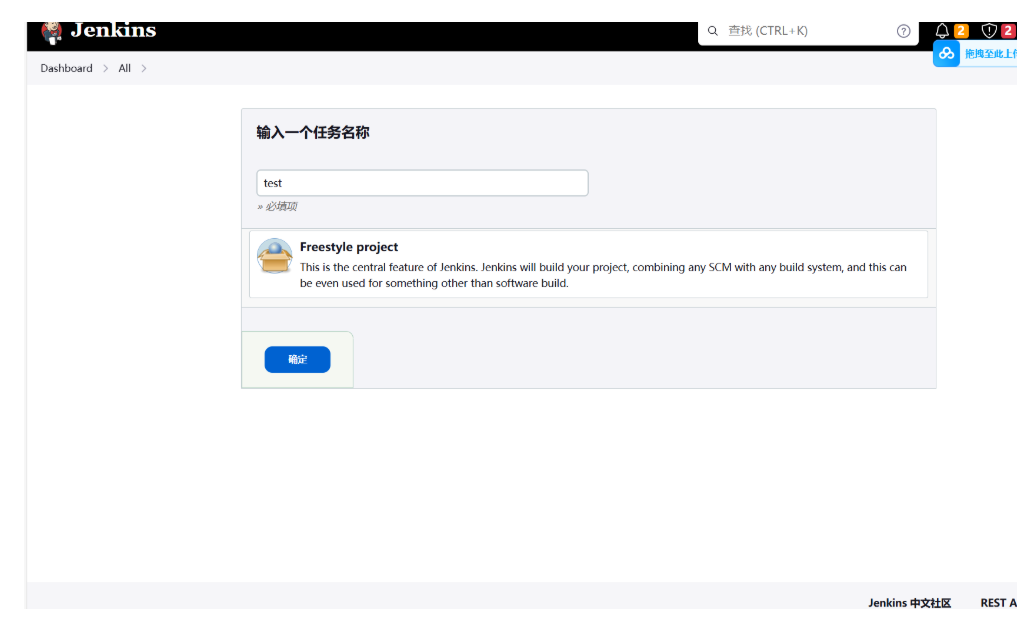Click the Freestyle project description text
The height and width of the screenshot is (622, 1031).
pos(603,275)
